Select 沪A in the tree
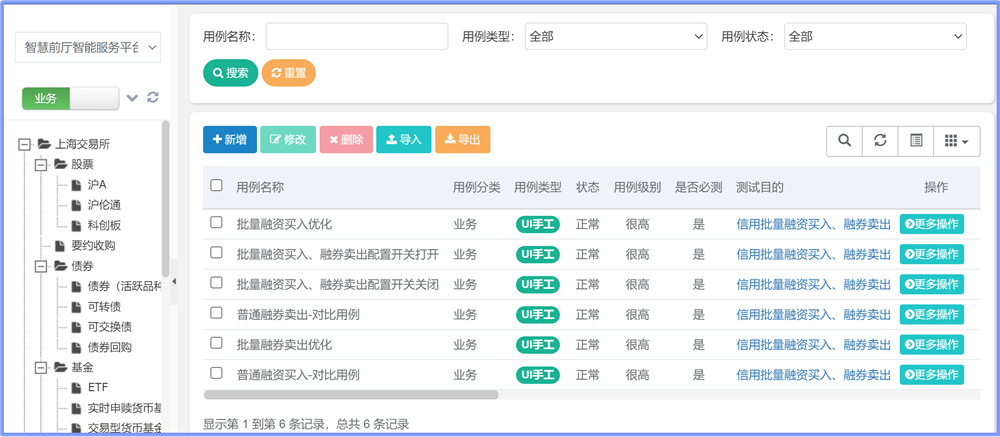Image resolution: width=1000 pixels, height=437 pixels. (97, 185)
